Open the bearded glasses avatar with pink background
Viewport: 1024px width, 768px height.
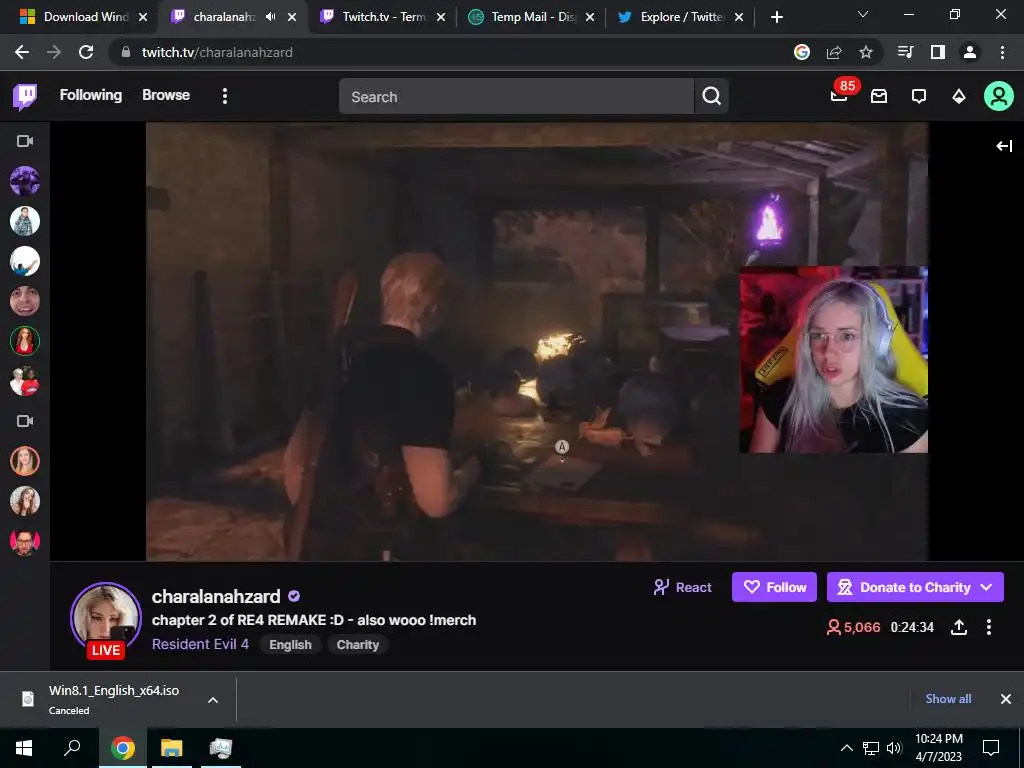[25, 541]
